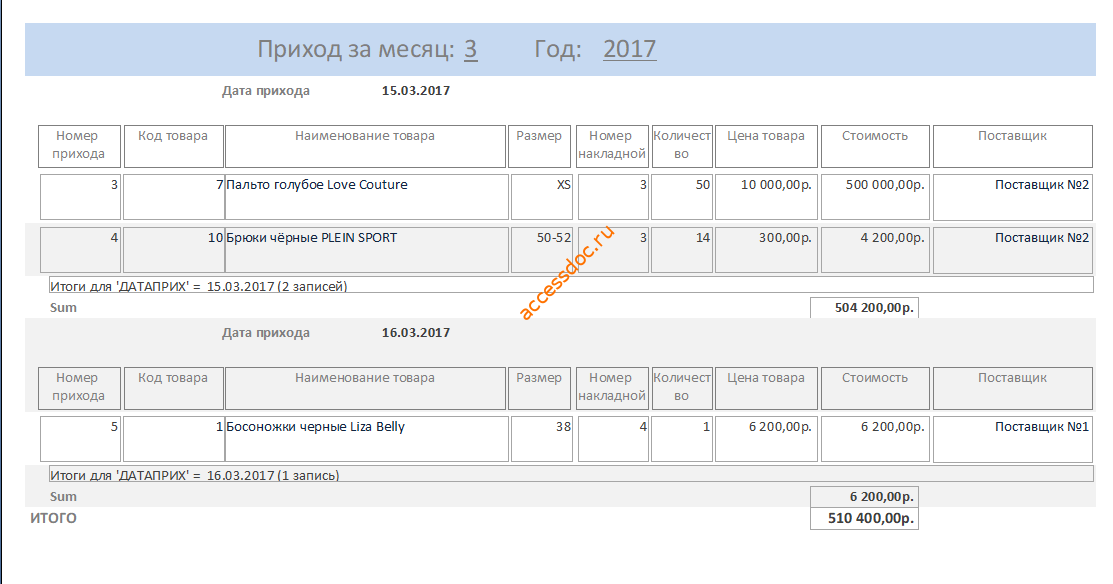Click "Код товара" header in the 16.03.2017 table
Image resolution: width=1113 pixels, height=584 pixels.
[174, 387]
